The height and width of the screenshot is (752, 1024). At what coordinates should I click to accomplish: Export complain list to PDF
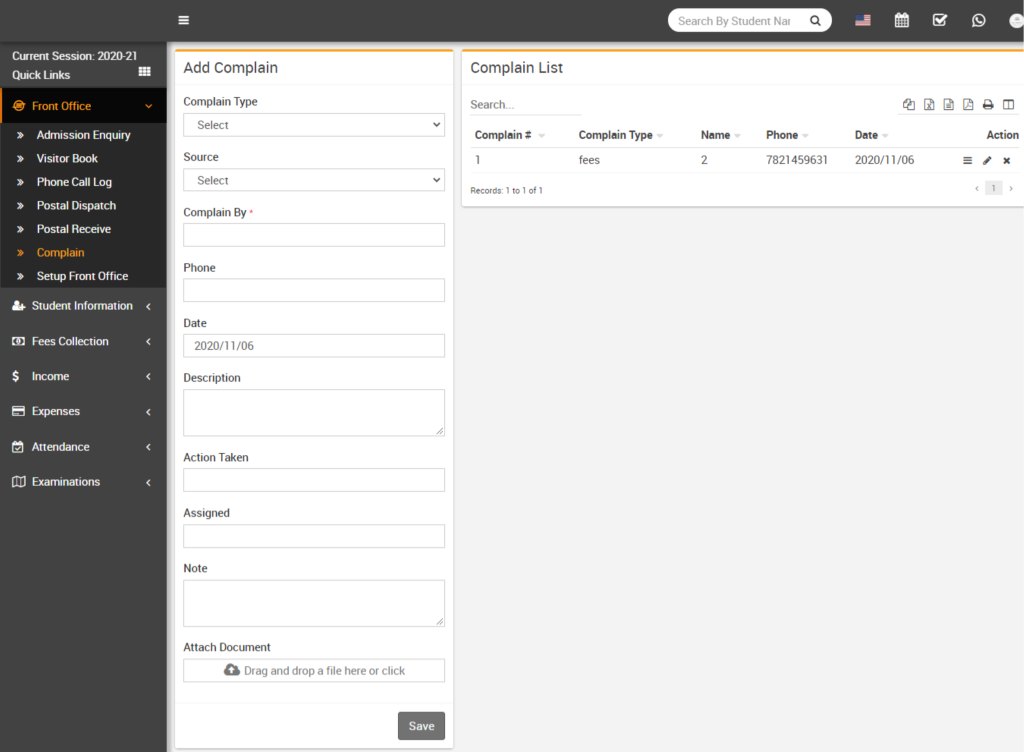click(x=968, y=105)
